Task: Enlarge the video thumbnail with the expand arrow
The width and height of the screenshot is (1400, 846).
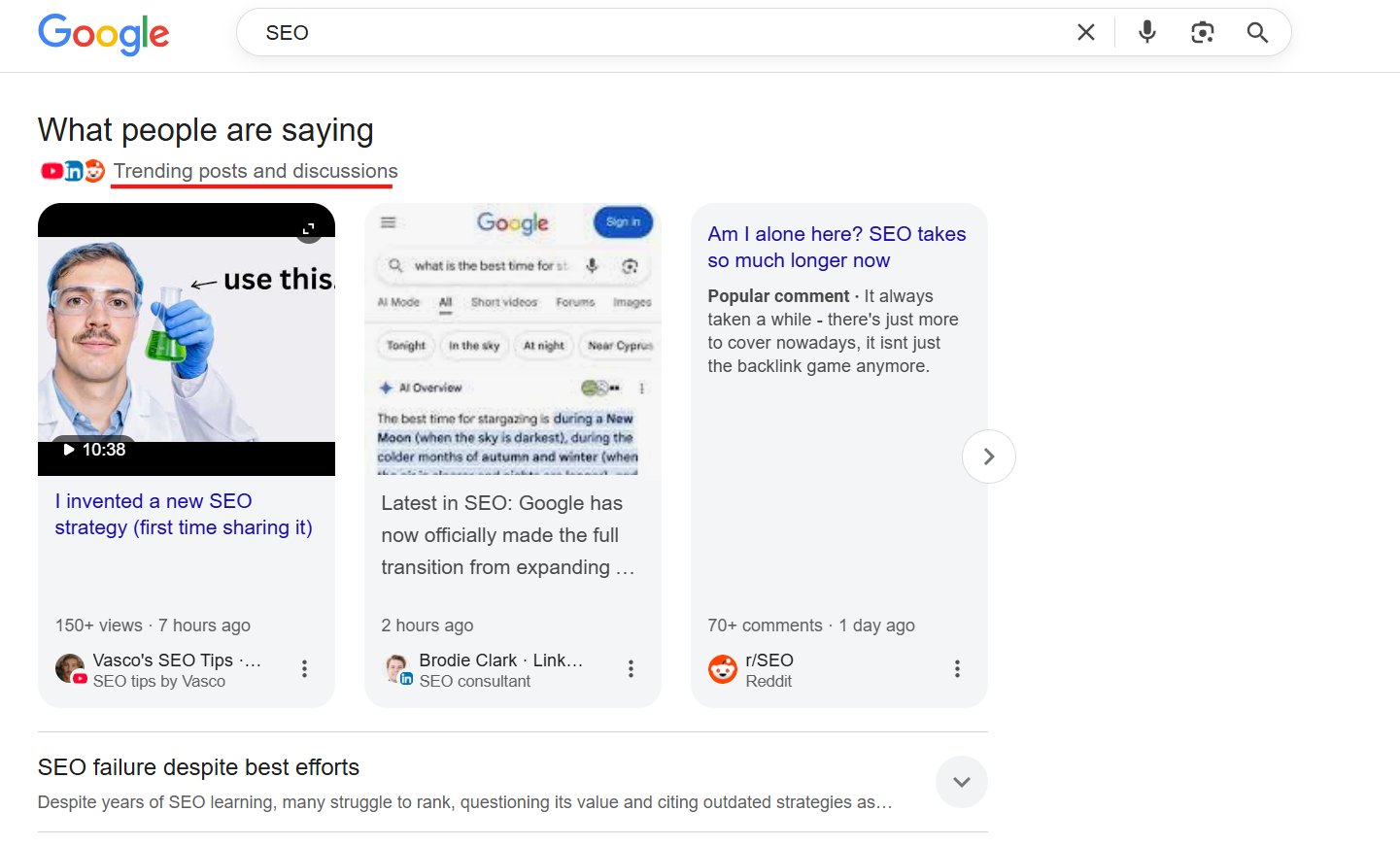Action: coord(308,228)
